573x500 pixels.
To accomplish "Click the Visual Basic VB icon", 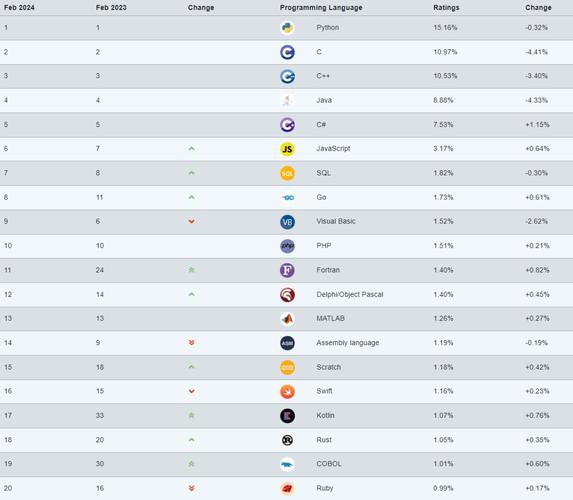I will [x=287, y=222].
